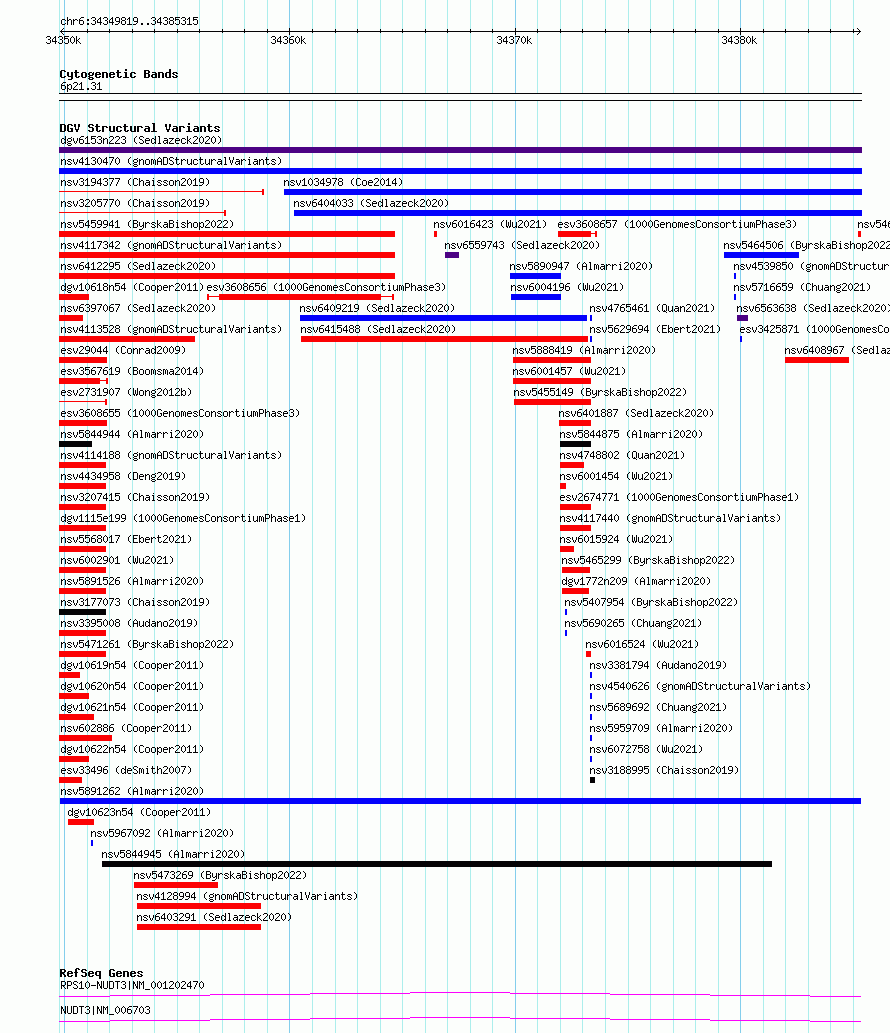Open nsv6001457 (Wu2021) variant
Image resolution: width=890 pixels, height=1033 pixels.
(x=569, y=372)
